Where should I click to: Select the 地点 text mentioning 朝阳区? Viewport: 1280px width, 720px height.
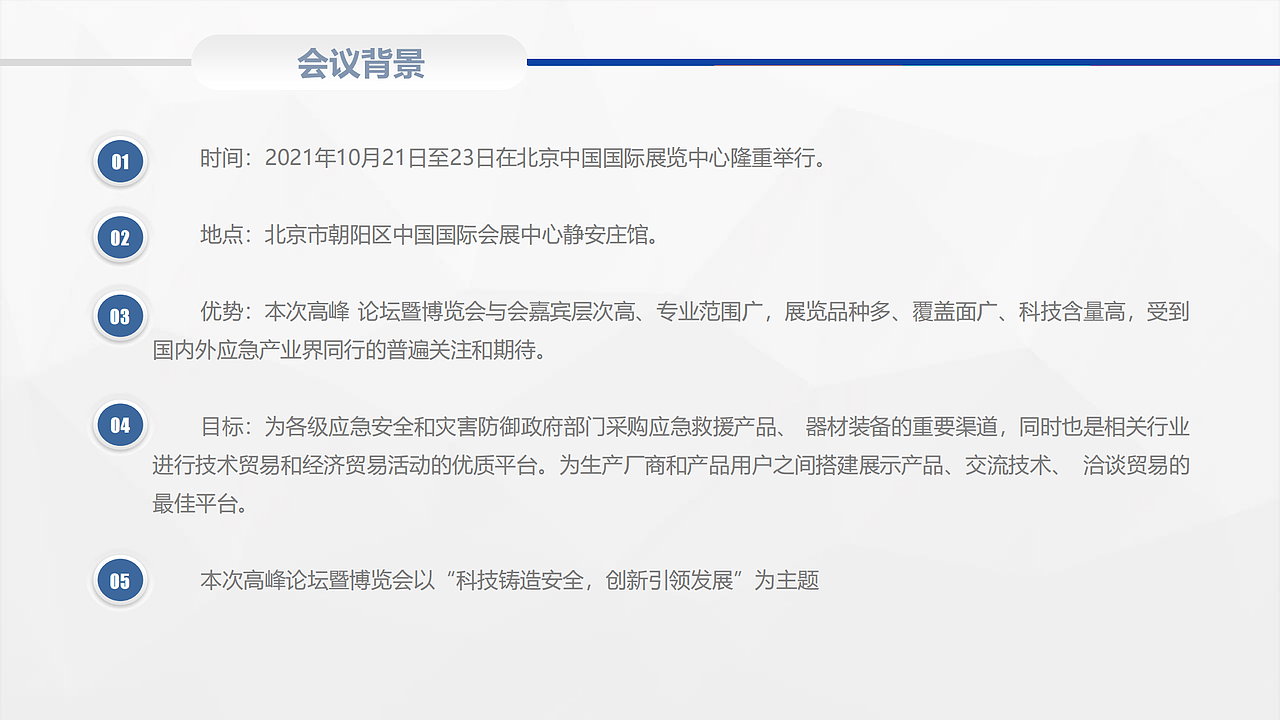pyautogui.click(x=430, y=237)
